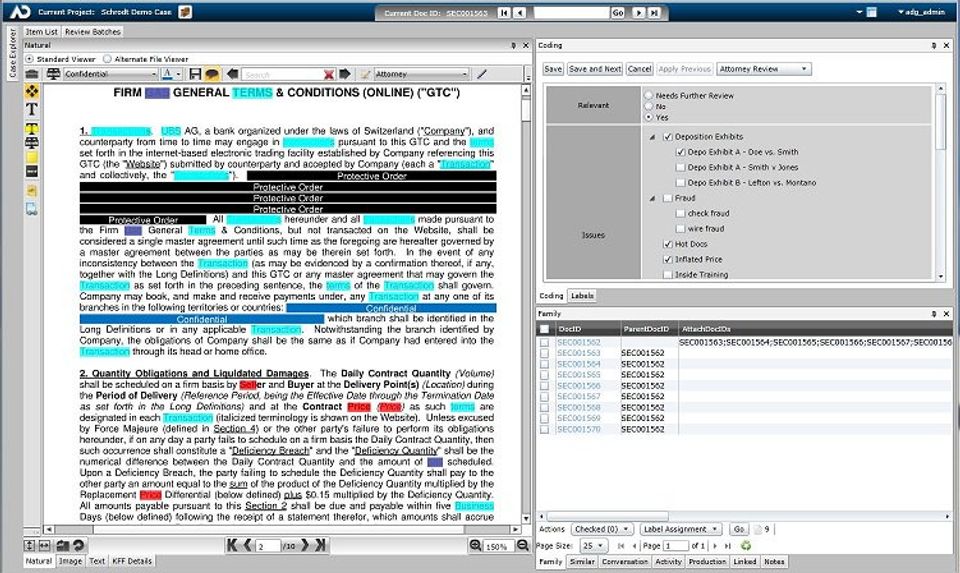This screenshot has height=573, width=960.
Task: Open the adg_admin user menu
Action: 921,12
